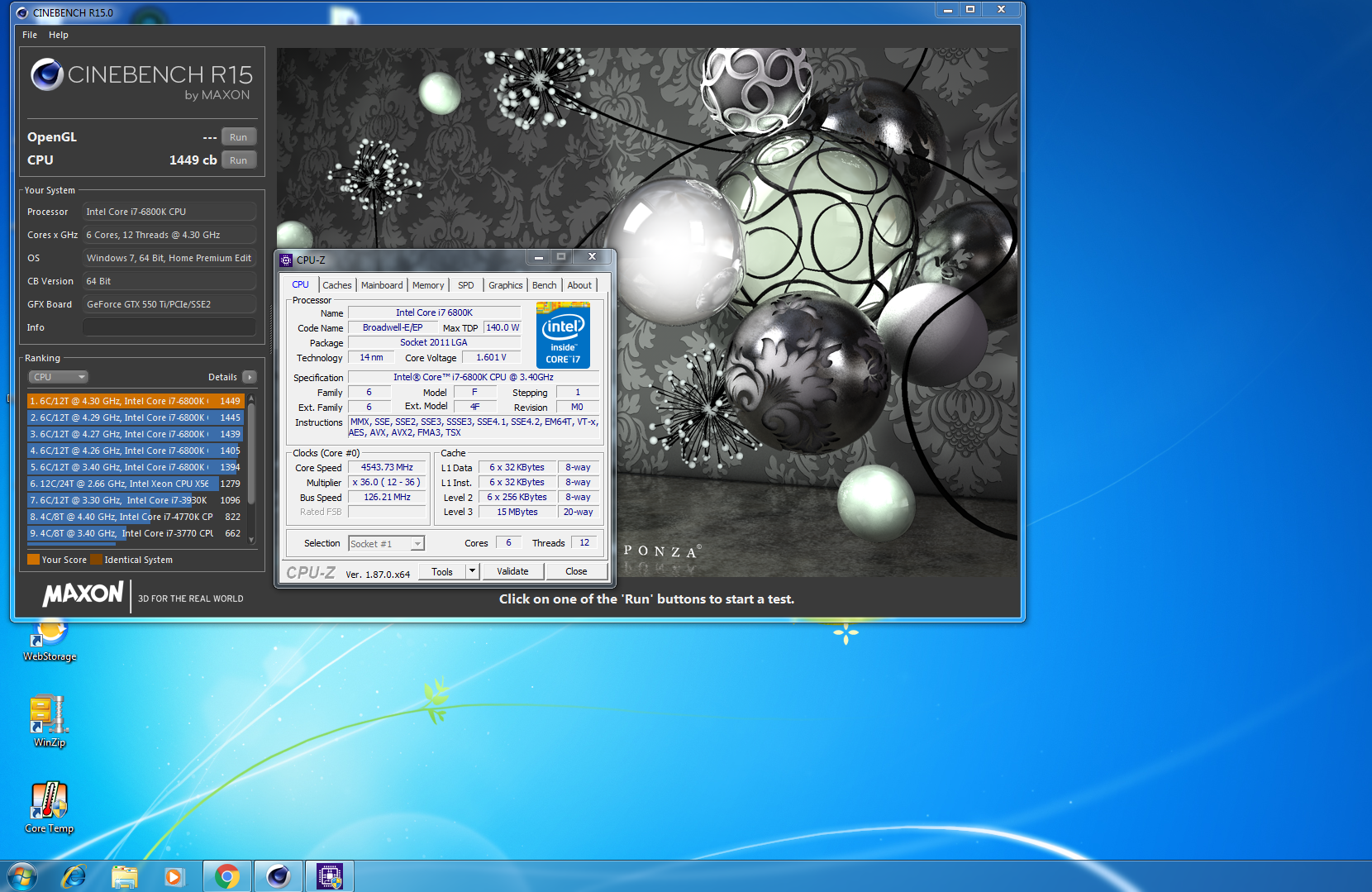The height and width of the screenshot is (892, 1372).
Task: Select ranking row 1 with score 1449
Action: coord(135,401)
